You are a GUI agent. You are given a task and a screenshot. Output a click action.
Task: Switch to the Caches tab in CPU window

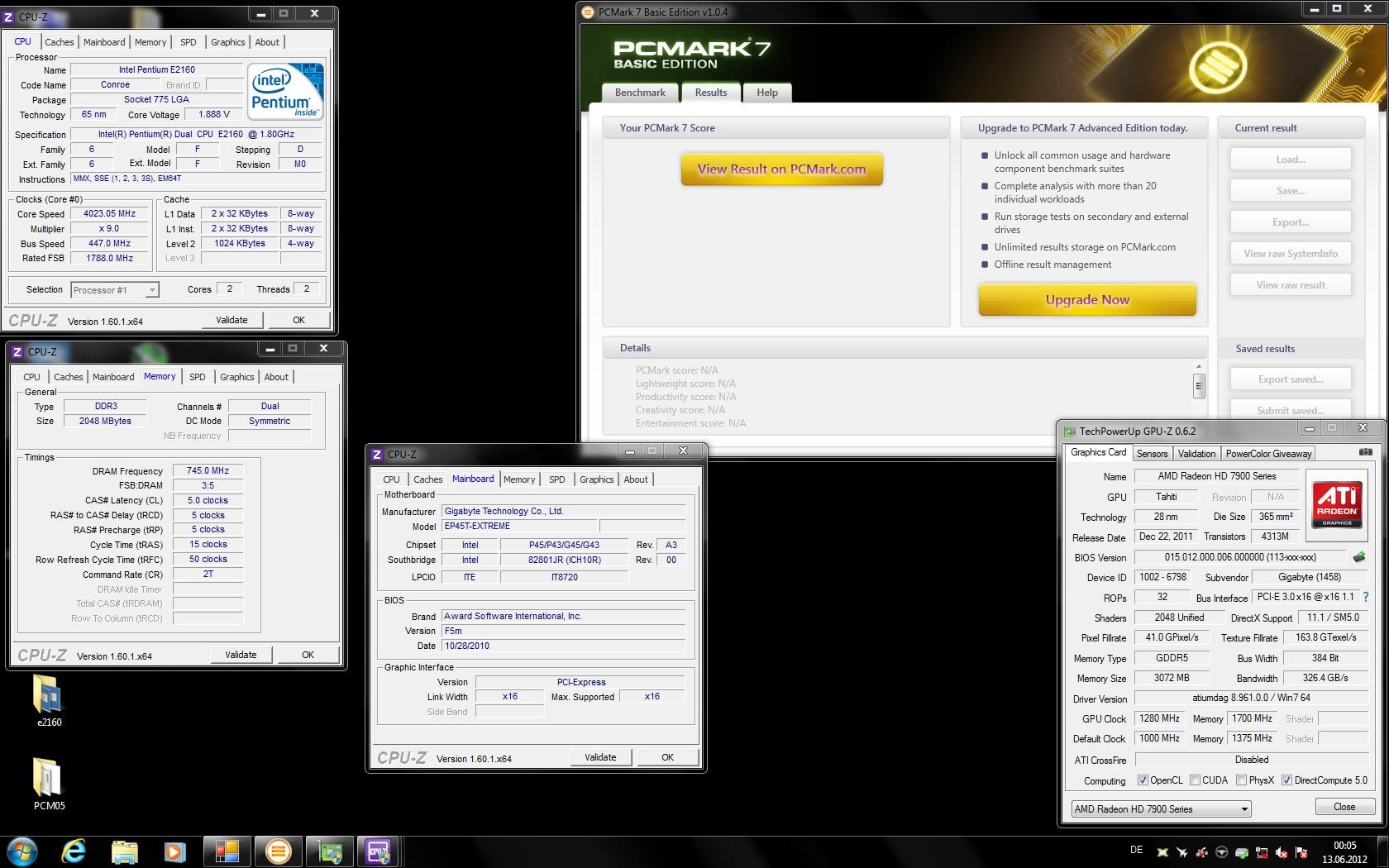[x=59, y=42]
